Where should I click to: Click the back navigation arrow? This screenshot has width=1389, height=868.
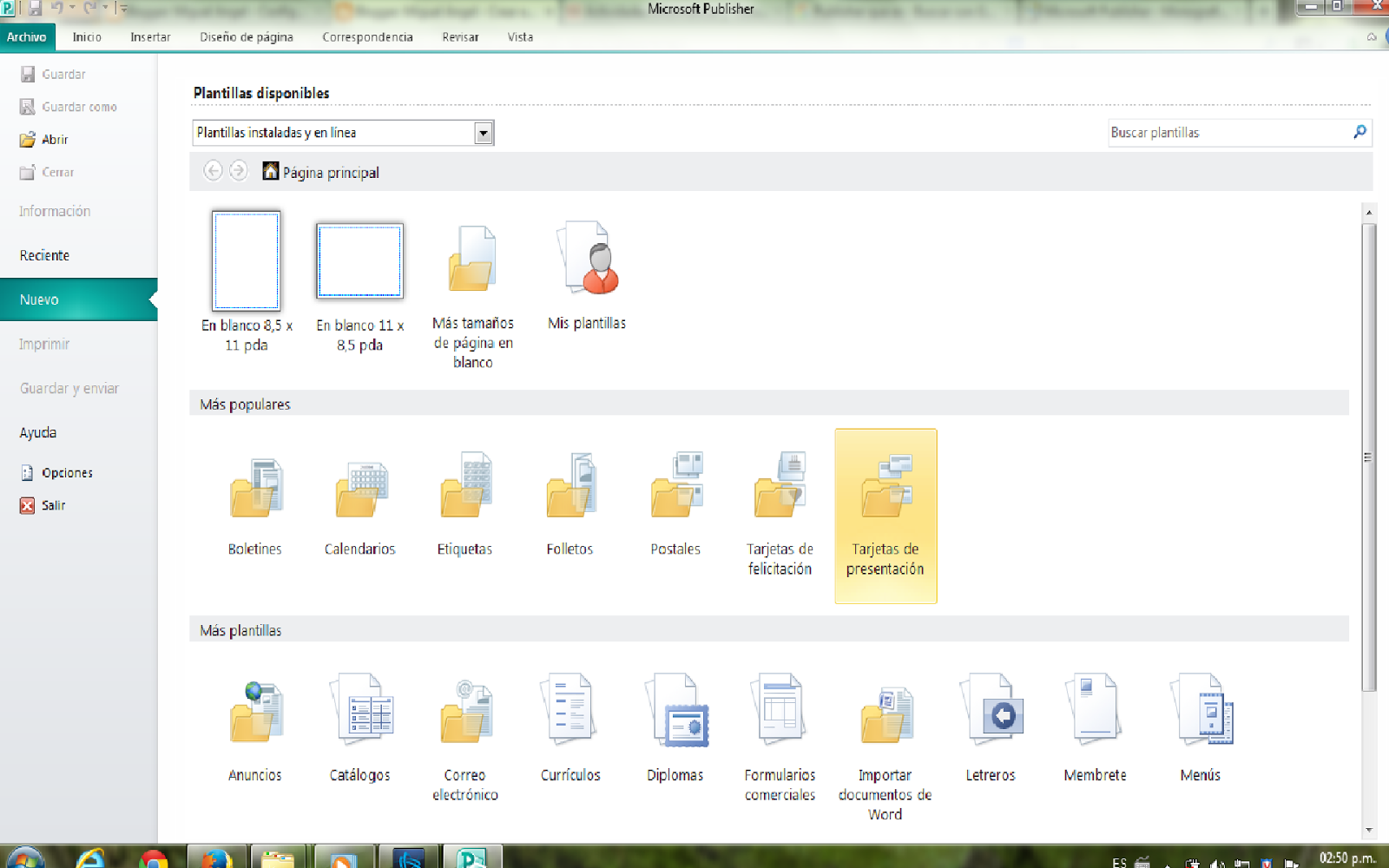coord(213,171)
